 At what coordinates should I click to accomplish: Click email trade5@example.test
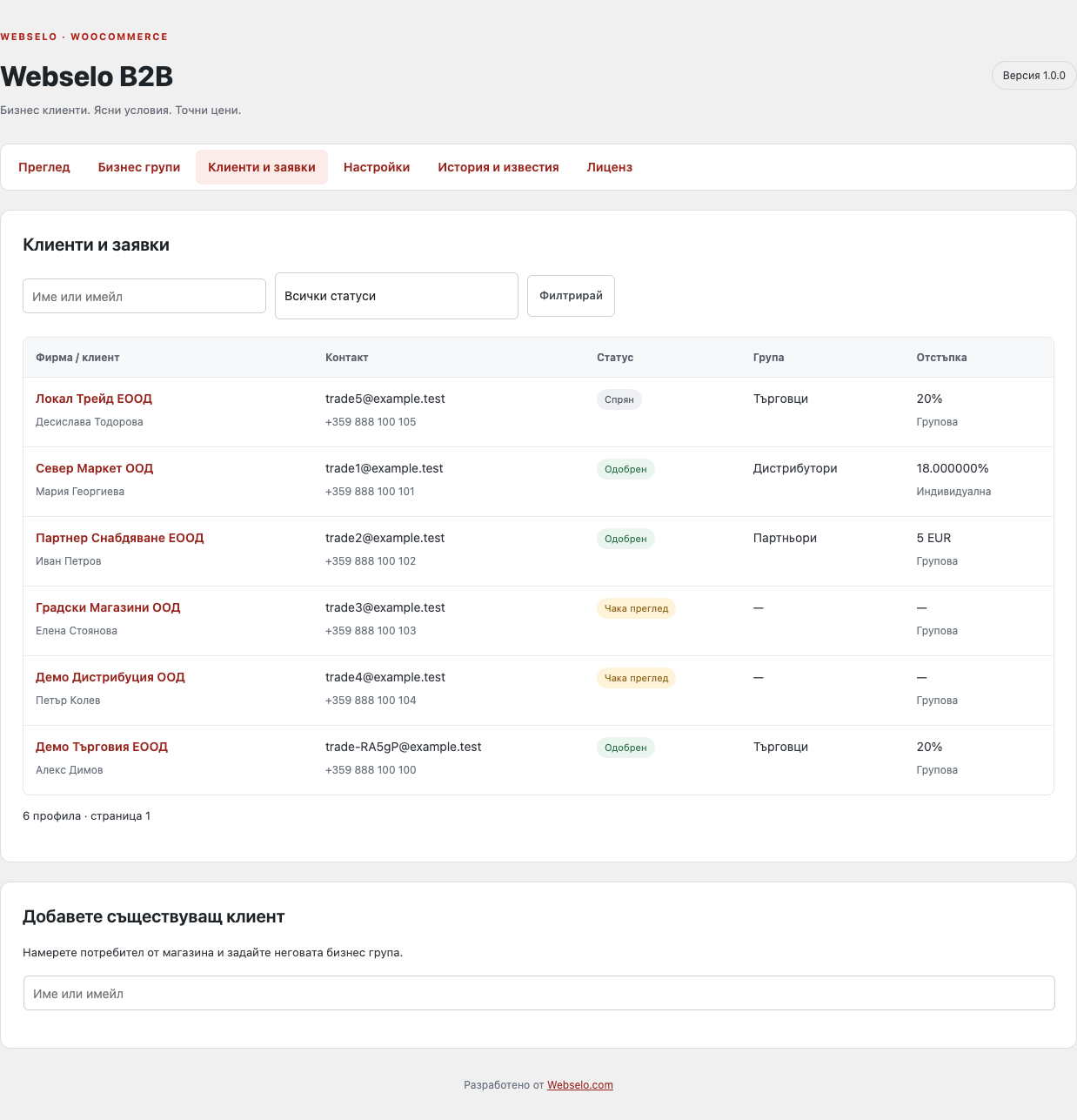point(385,399)
